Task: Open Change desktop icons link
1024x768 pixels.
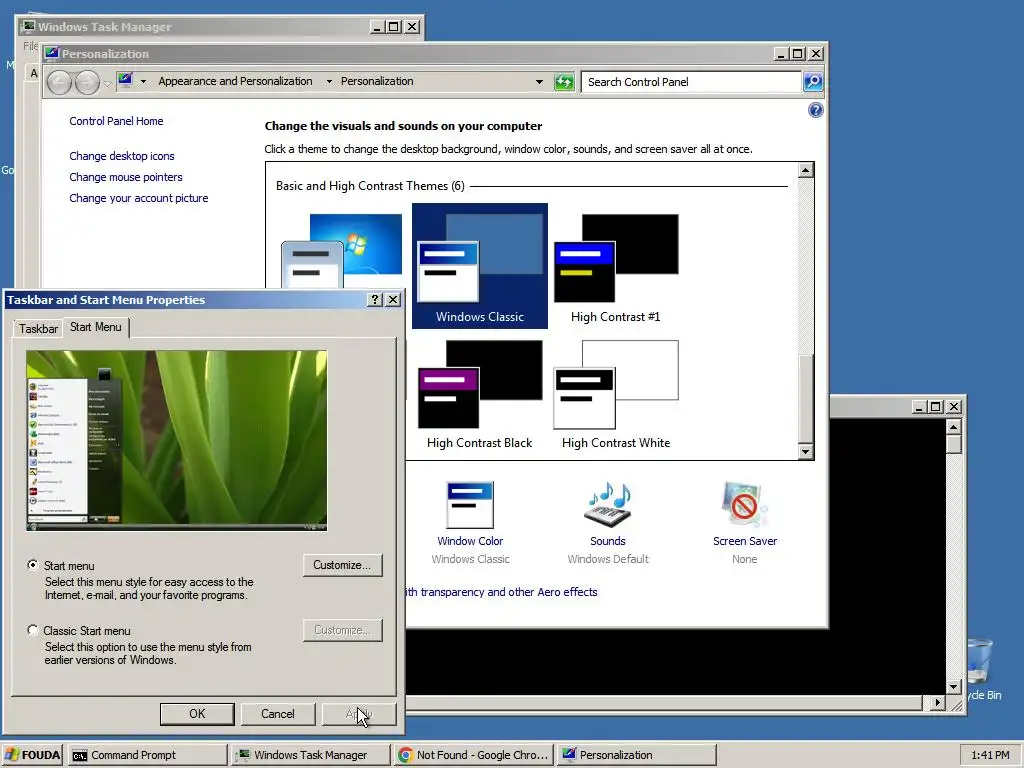Action: [x=121, y=156]
